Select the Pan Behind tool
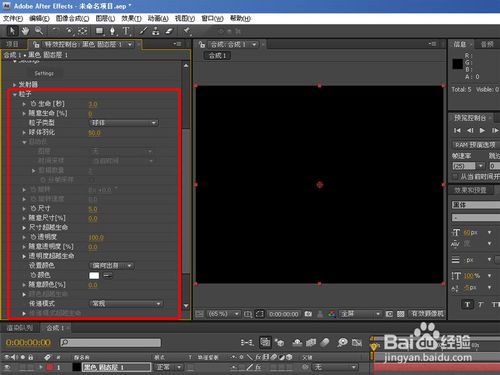The width and height of the screenshot is (500, 375). tap(82, 31)
